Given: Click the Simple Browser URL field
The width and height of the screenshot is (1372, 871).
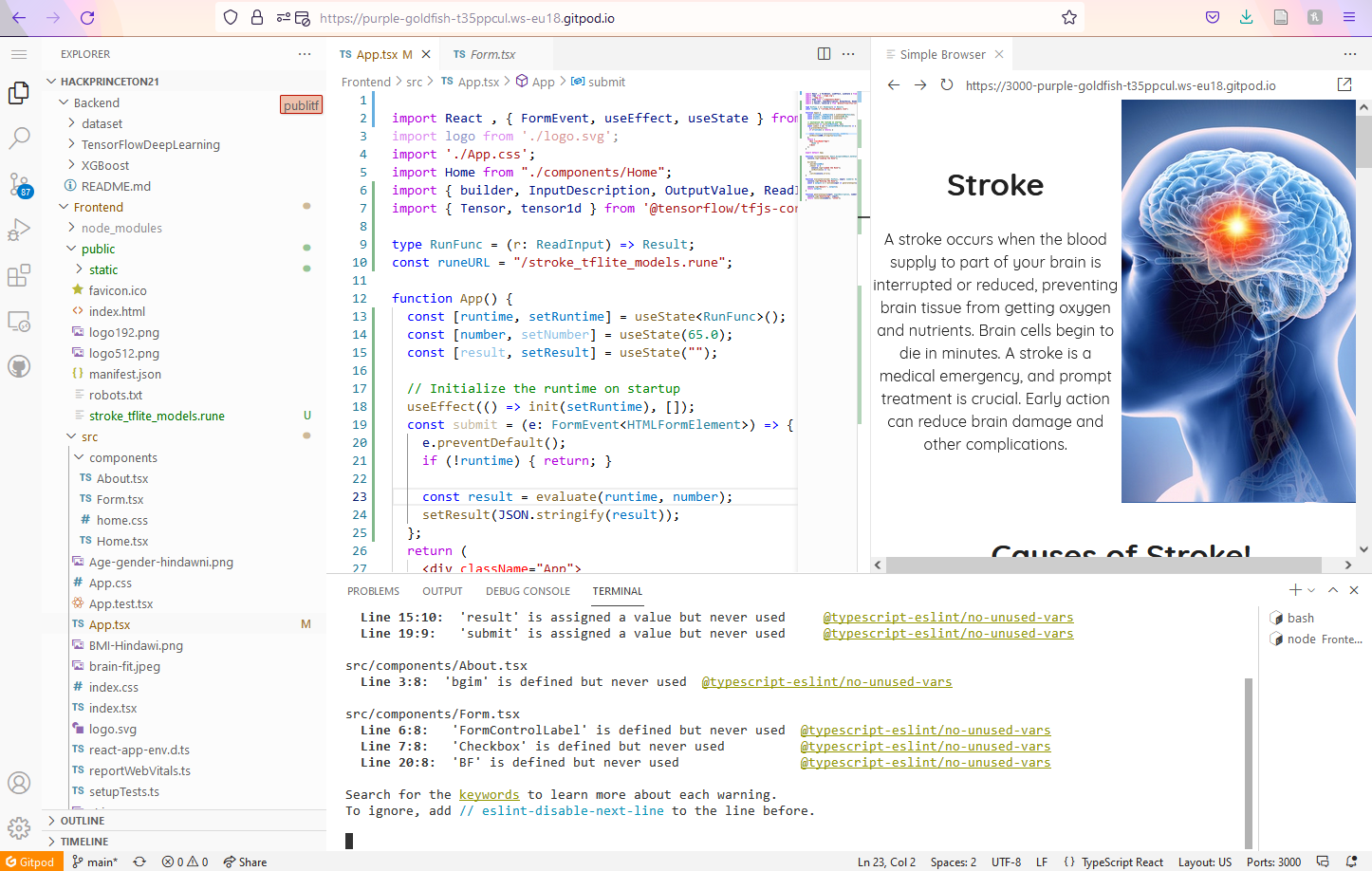Looking at the screenshot, I should point(1143,85).
